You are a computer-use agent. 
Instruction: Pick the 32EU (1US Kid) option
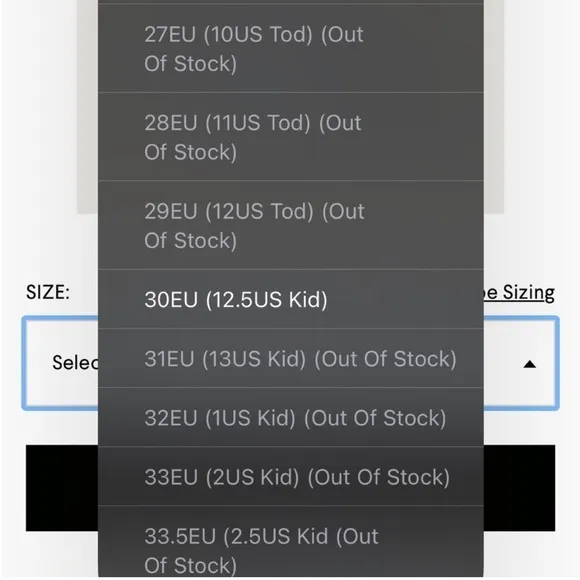click(x=291, y=417)
